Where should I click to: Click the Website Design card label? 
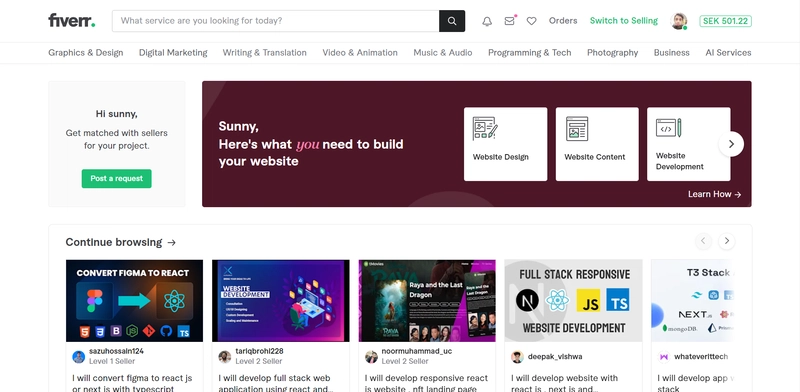[x=501, y=157]
